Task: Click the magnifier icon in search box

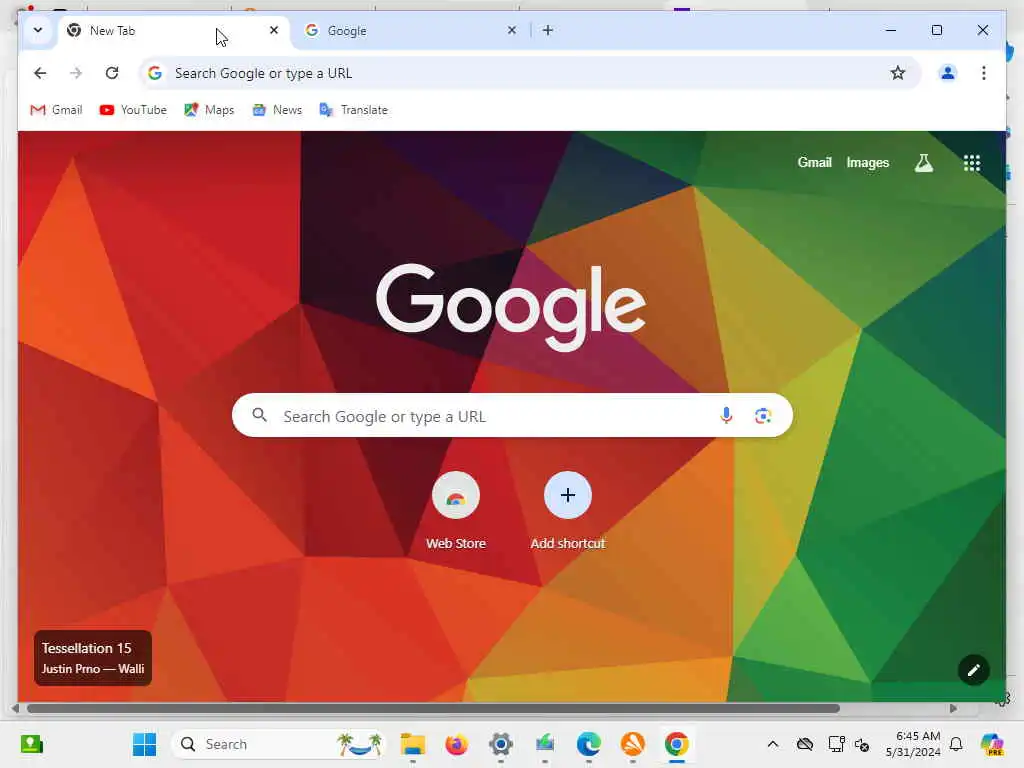Action: pyautogui.click(x=260, y=415)
